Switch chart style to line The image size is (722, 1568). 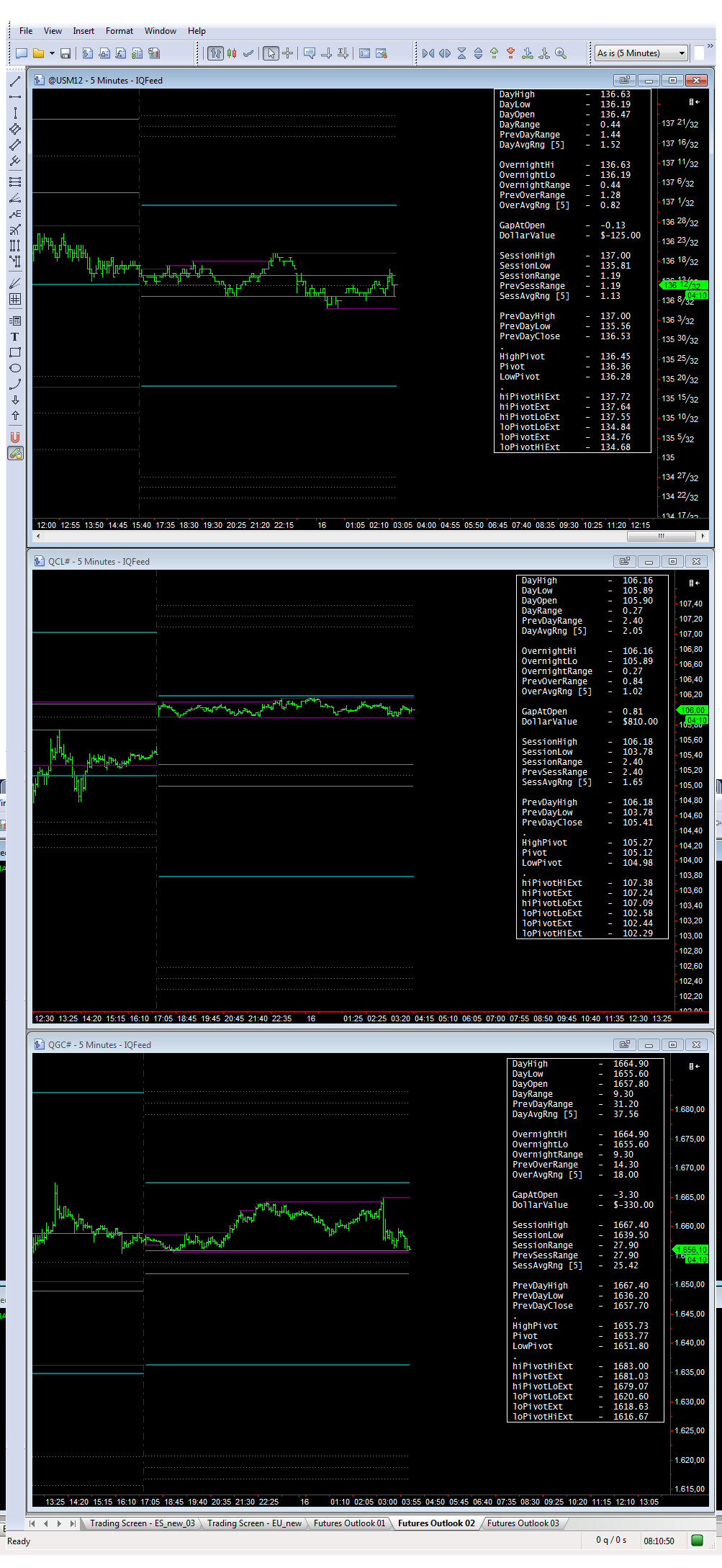(x=248, y=53)
